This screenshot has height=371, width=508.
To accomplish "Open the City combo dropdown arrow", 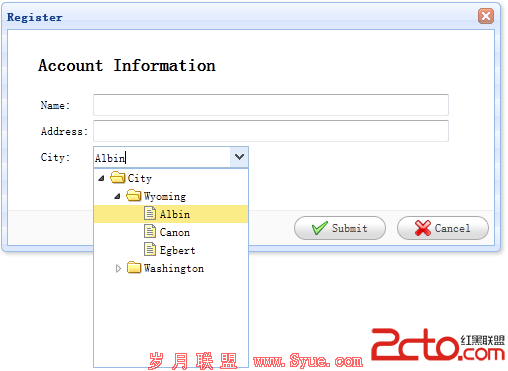I will click(x=239, y=157).
